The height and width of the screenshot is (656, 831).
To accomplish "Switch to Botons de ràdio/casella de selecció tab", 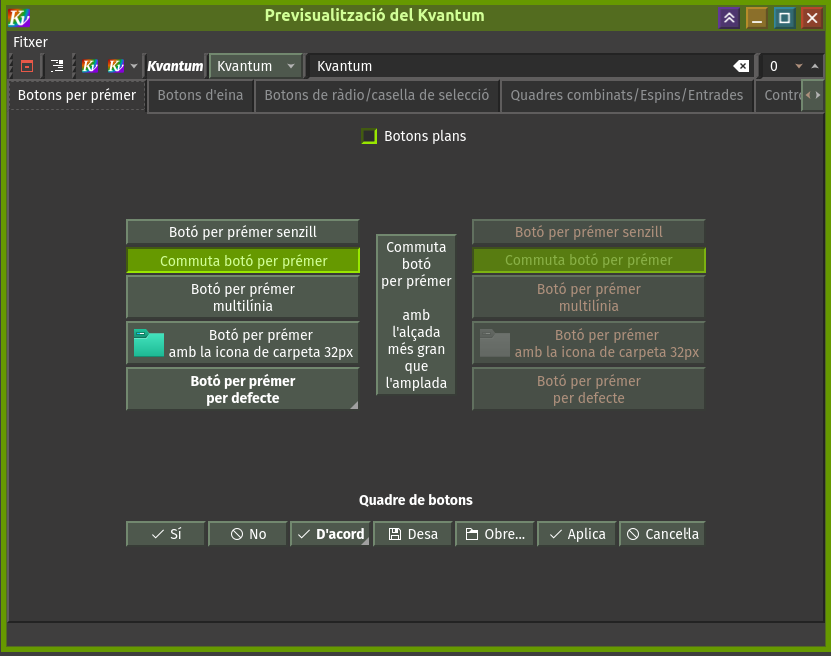I will pos(377,96).
